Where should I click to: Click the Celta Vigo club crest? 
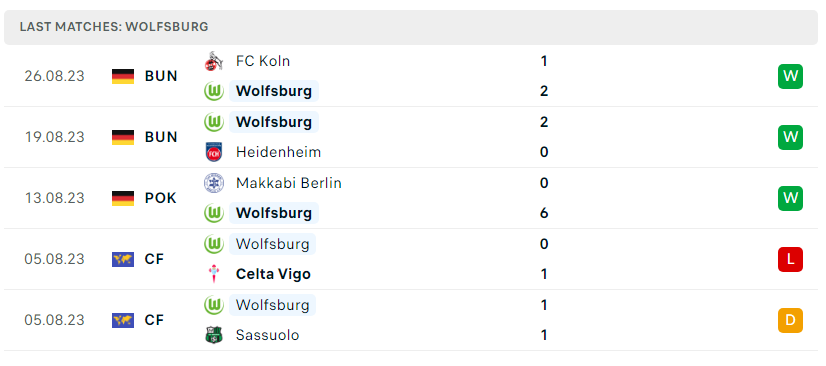point(213,274)
